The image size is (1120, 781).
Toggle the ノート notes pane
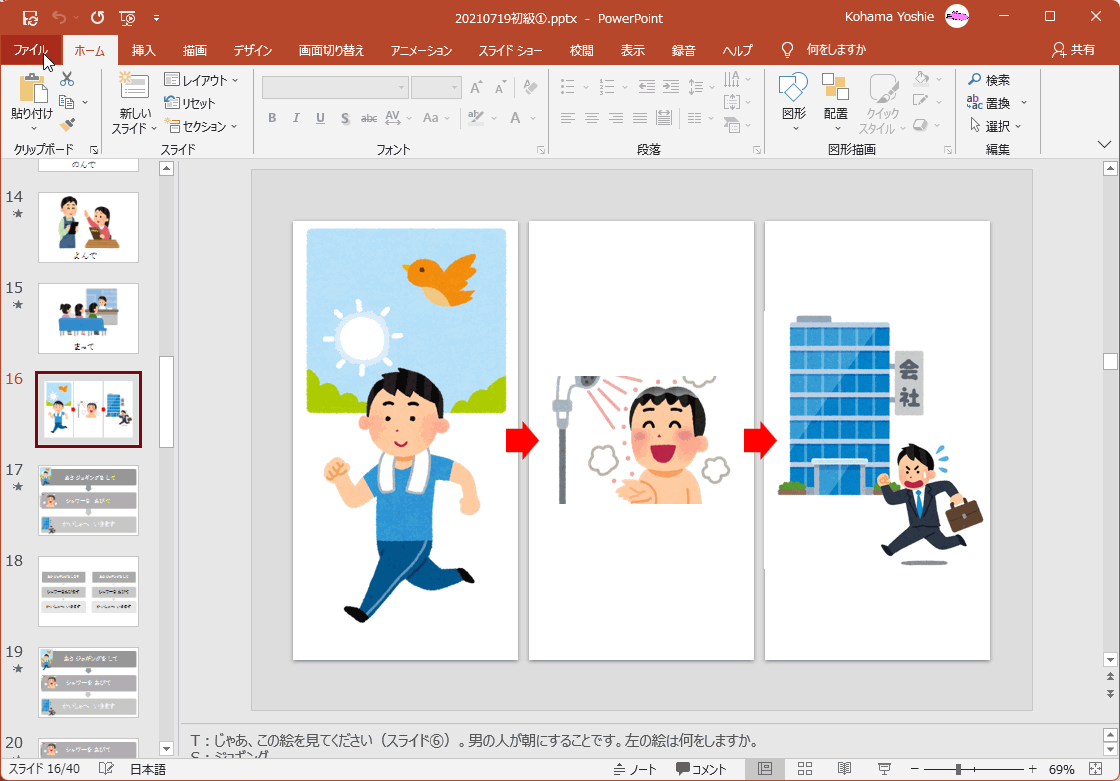pos(635,769)
